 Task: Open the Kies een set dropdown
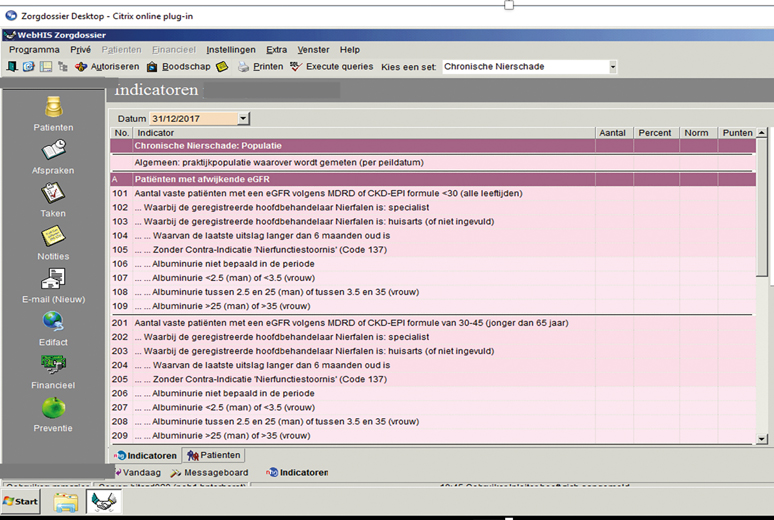pos(612,67)
